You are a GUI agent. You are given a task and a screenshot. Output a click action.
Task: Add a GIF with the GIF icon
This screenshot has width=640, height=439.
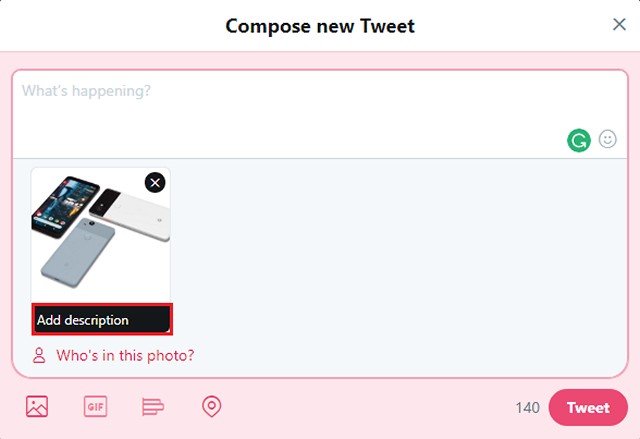point(96,406)
